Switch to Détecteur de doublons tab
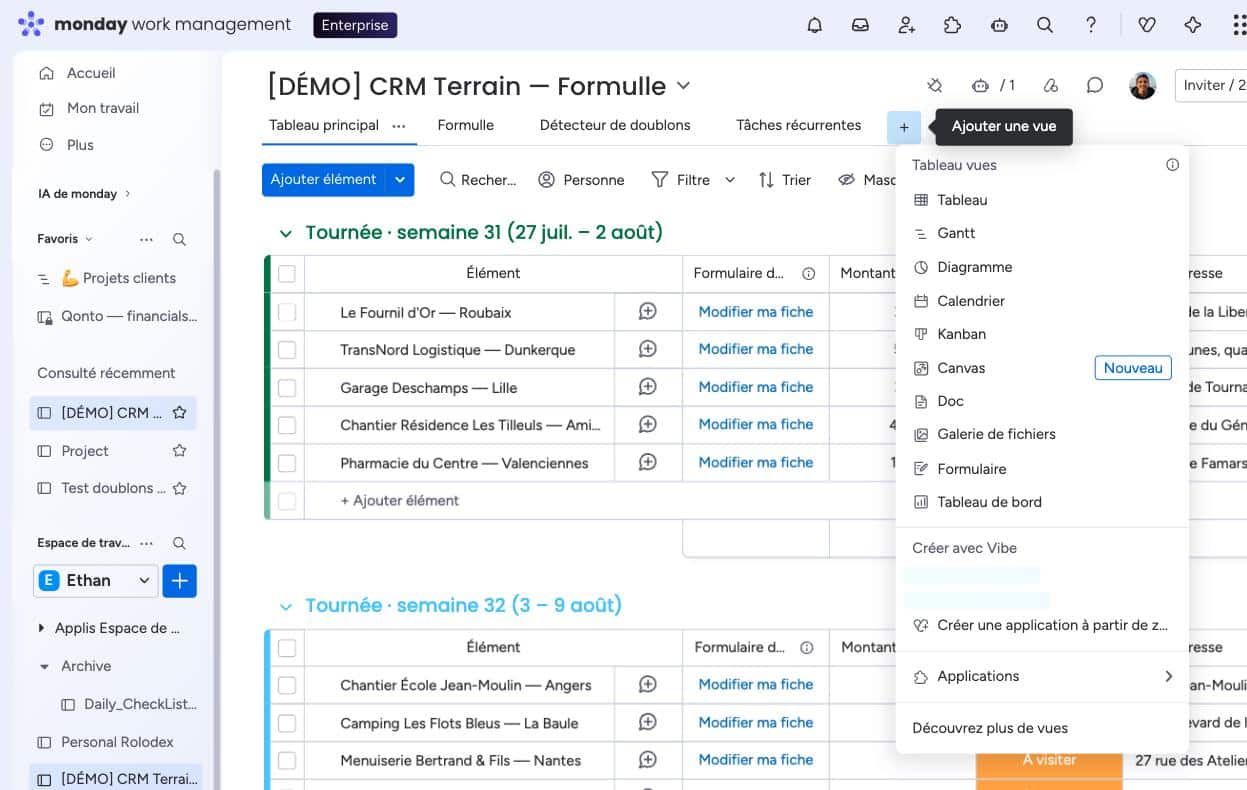Image resolution: width=1247 pixels, height=790 pixels. pyautogui.click(x=615, y=125)
